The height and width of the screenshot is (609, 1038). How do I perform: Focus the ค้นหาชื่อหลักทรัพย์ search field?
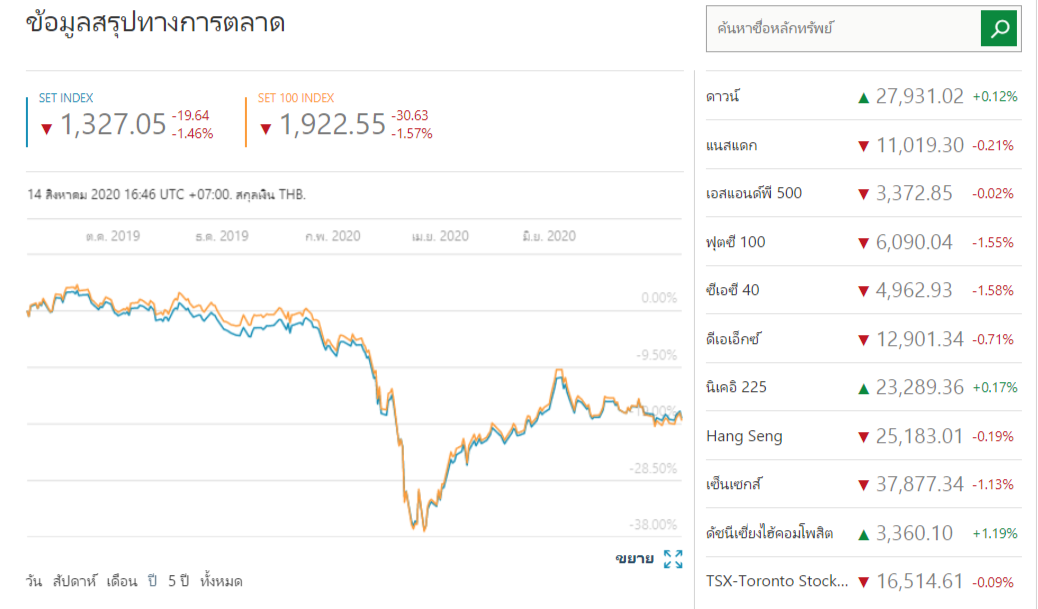(x=842, y=29)
